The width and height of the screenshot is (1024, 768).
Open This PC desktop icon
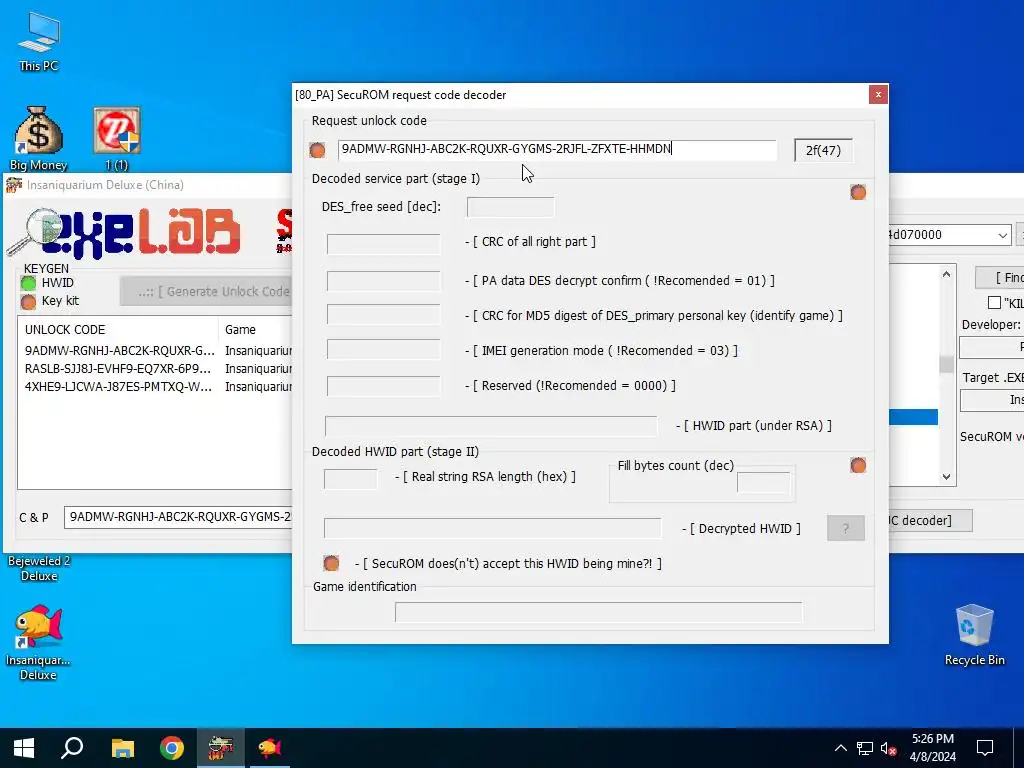[x=39, y=42]
